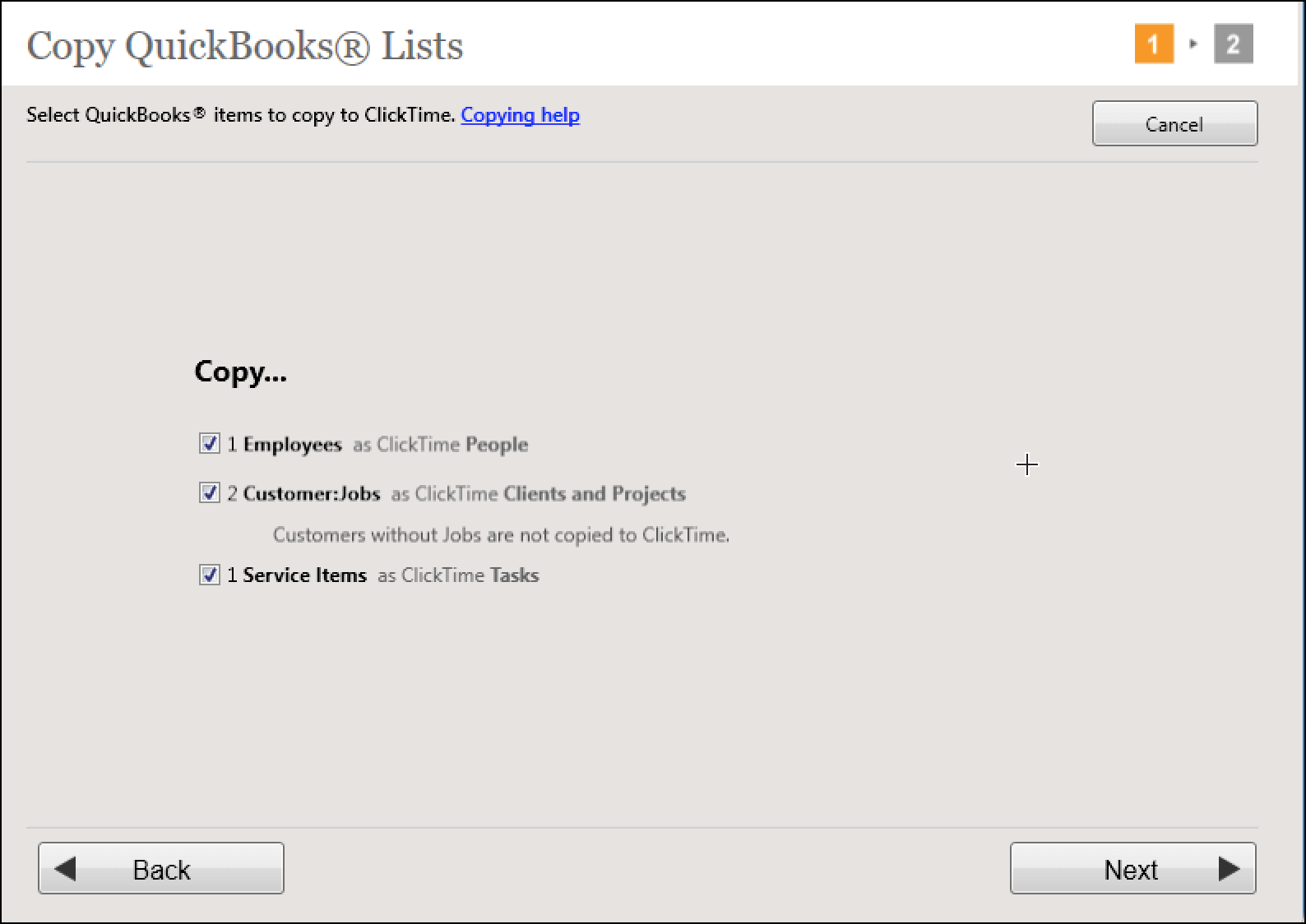Select step 1 indicator in the header
Screen dimensions: 1306x924
(1154, 44)
